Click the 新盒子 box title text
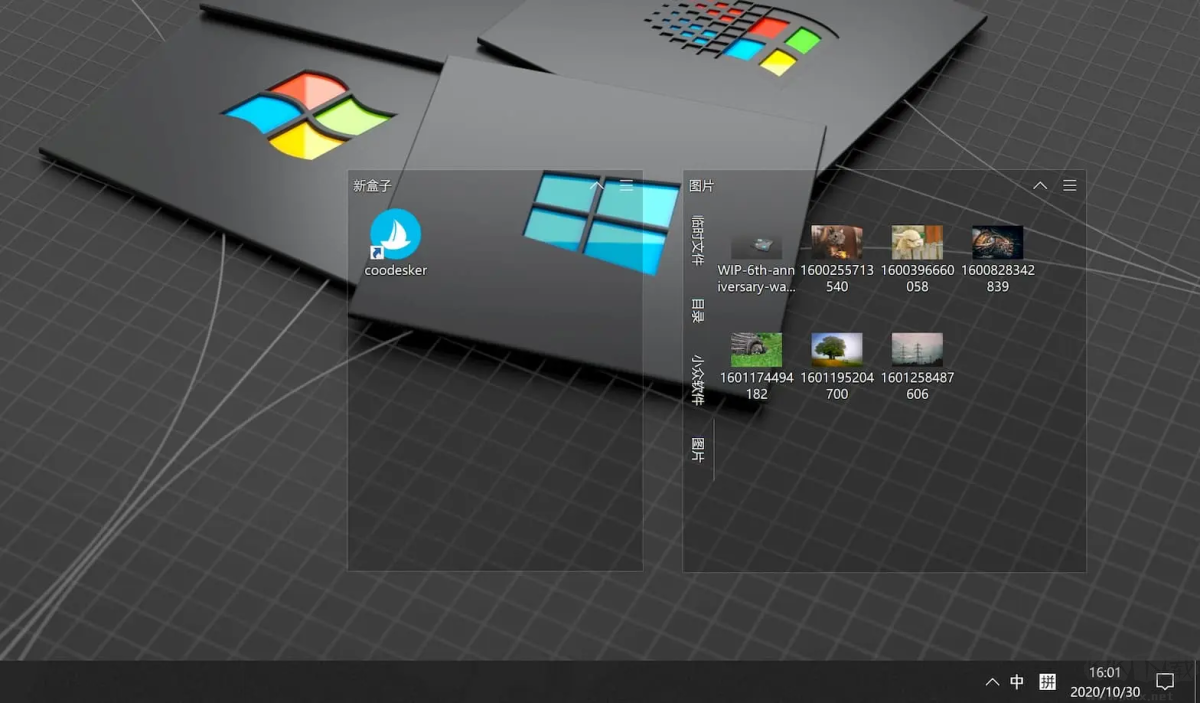Image resolution: width=1200 pixels, height=703 pixels. point(372,186)
